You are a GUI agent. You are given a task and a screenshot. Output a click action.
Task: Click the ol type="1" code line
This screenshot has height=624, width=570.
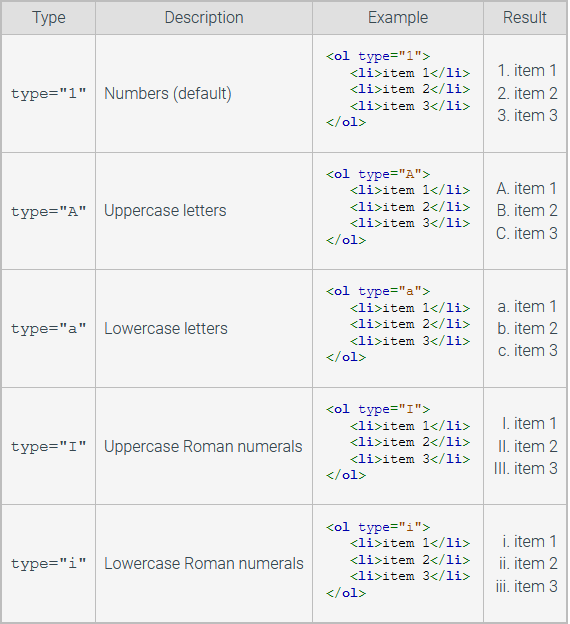click(x=378, y=56)
